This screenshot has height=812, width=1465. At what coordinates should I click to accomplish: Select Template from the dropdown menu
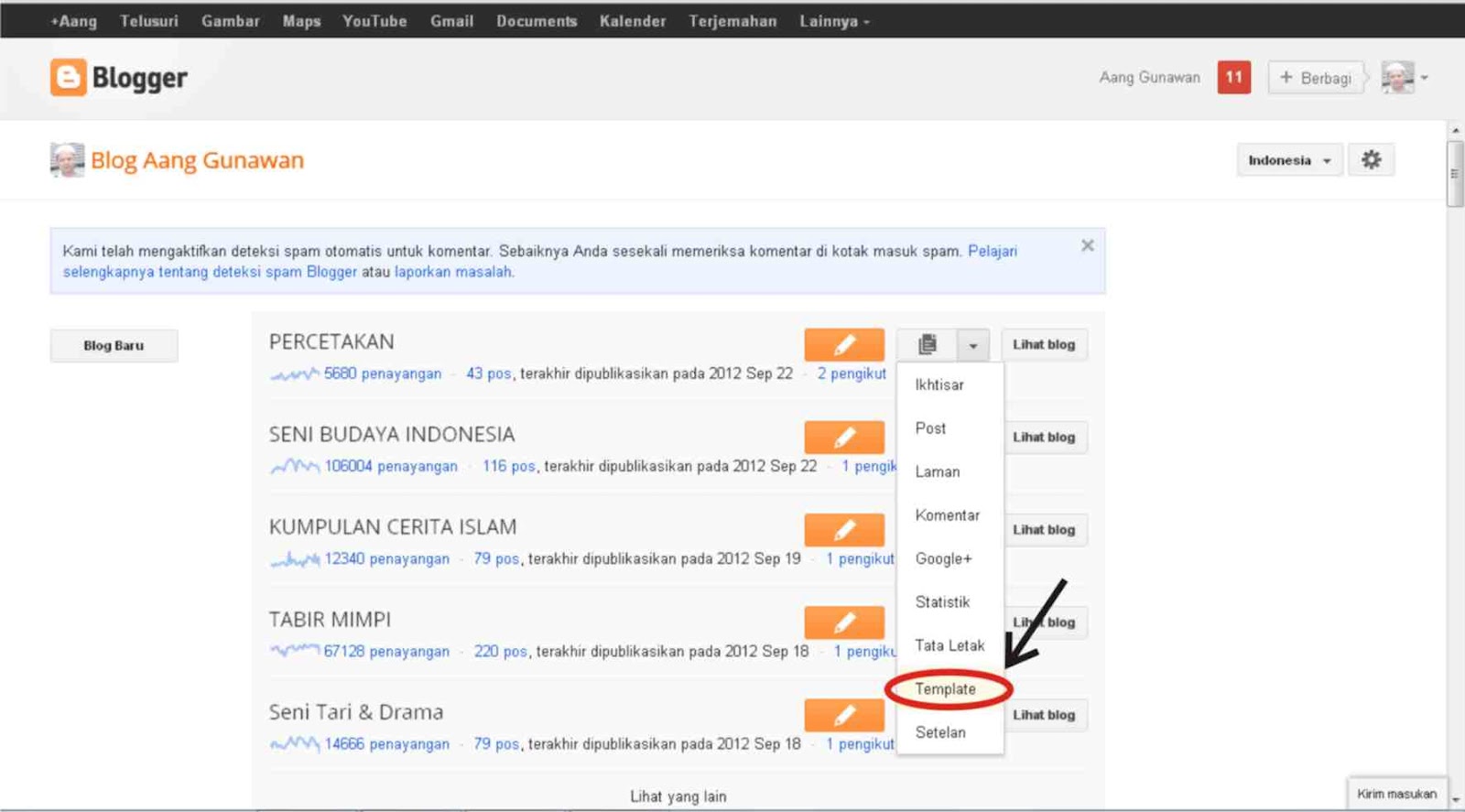[x=950, y=689]
